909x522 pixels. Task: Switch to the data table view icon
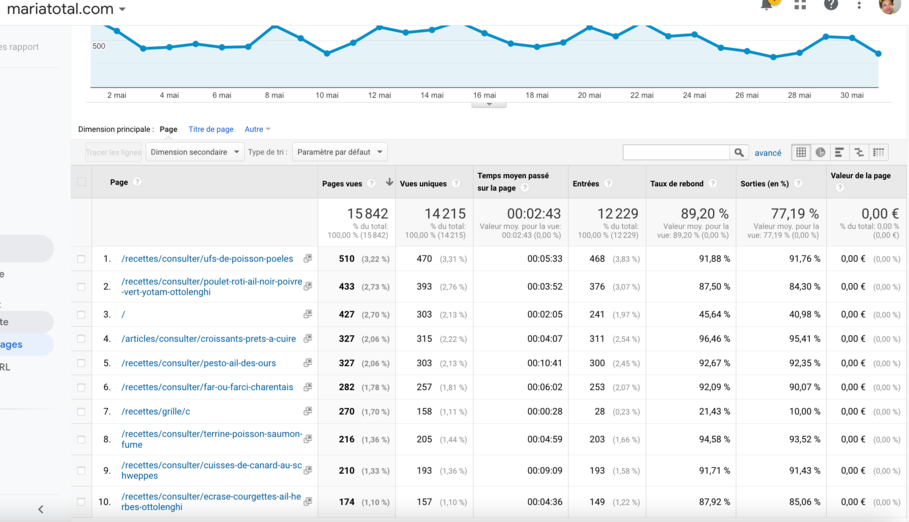pos(801,152)
